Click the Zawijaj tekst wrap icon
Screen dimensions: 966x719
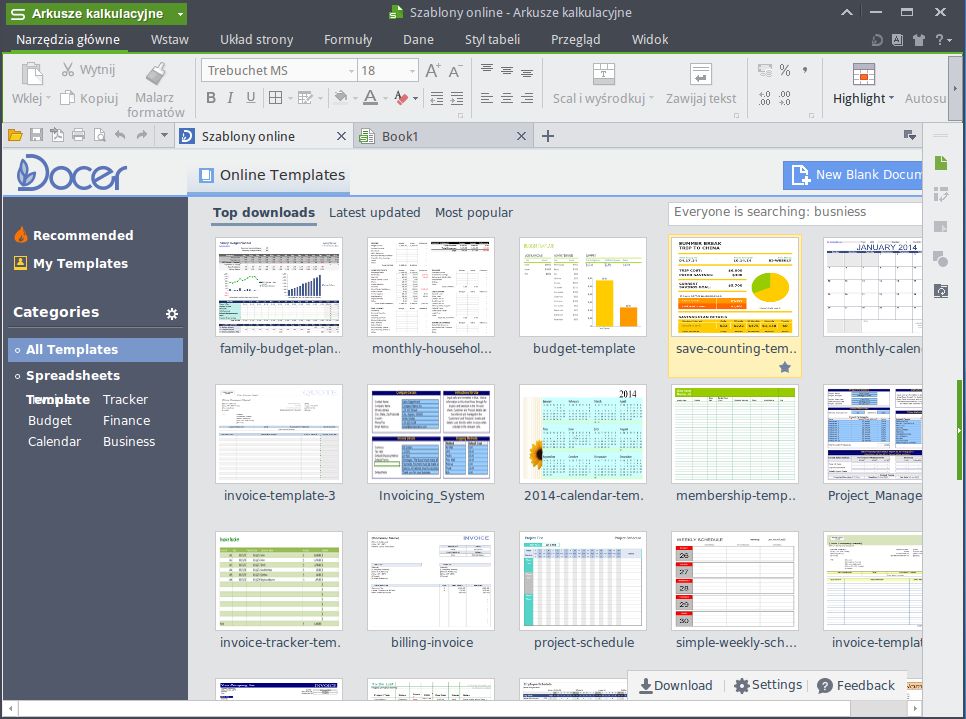click(700, 74)
